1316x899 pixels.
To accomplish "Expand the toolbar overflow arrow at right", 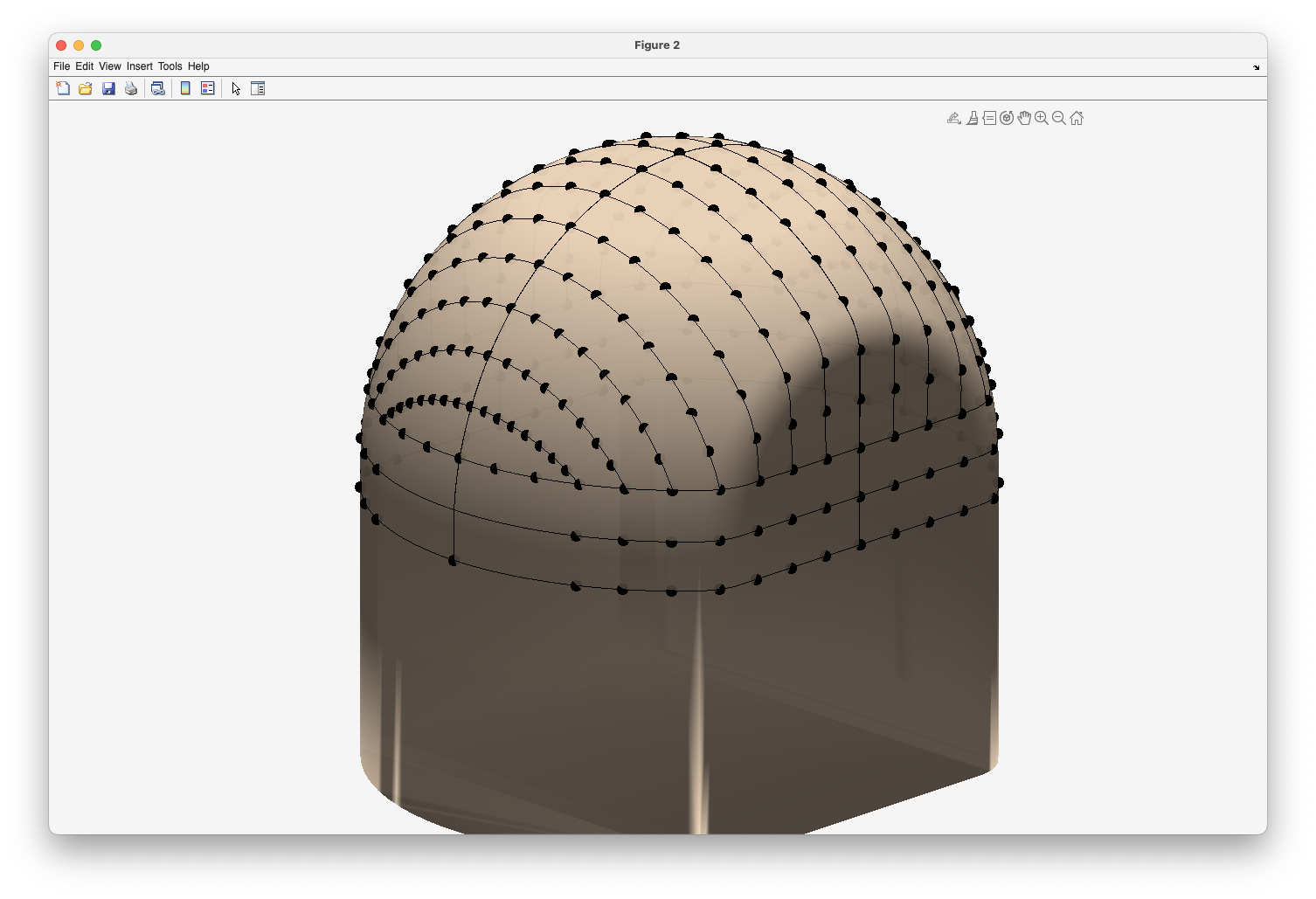I will (1257, 67).
